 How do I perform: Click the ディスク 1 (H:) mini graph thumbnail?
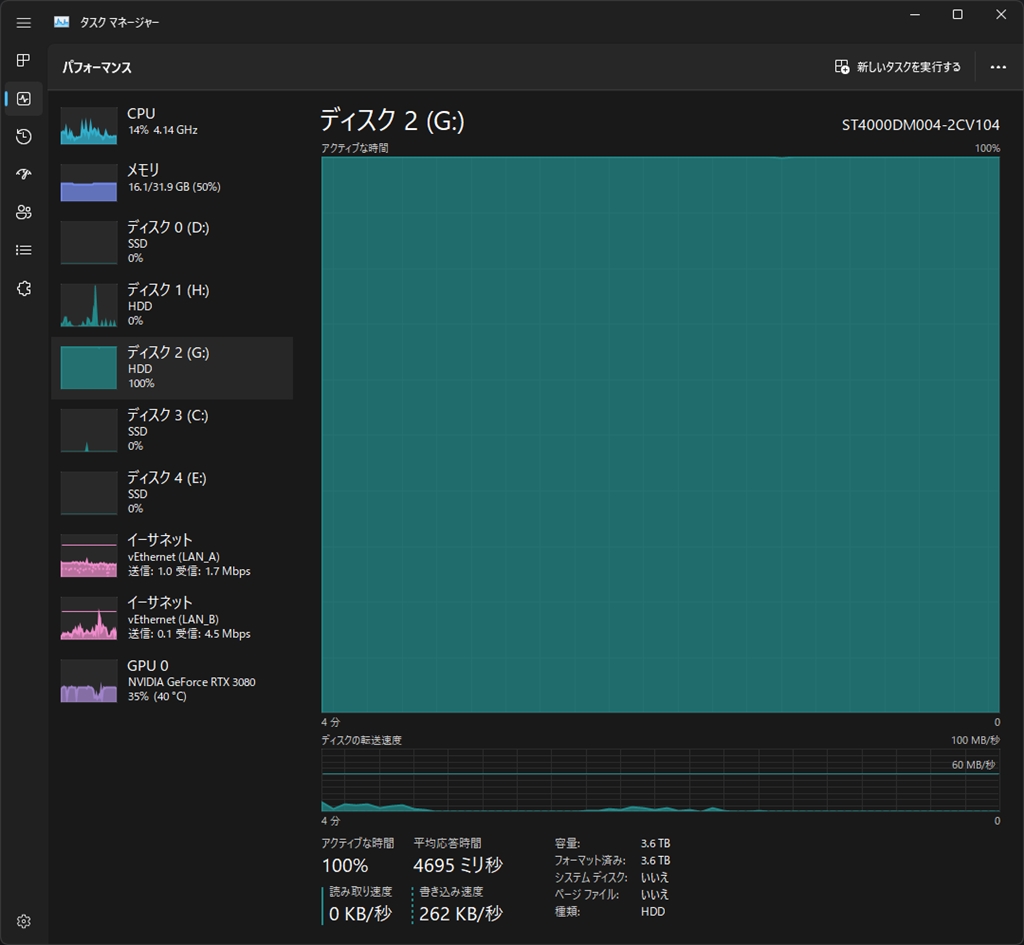(x=89, y=305)
